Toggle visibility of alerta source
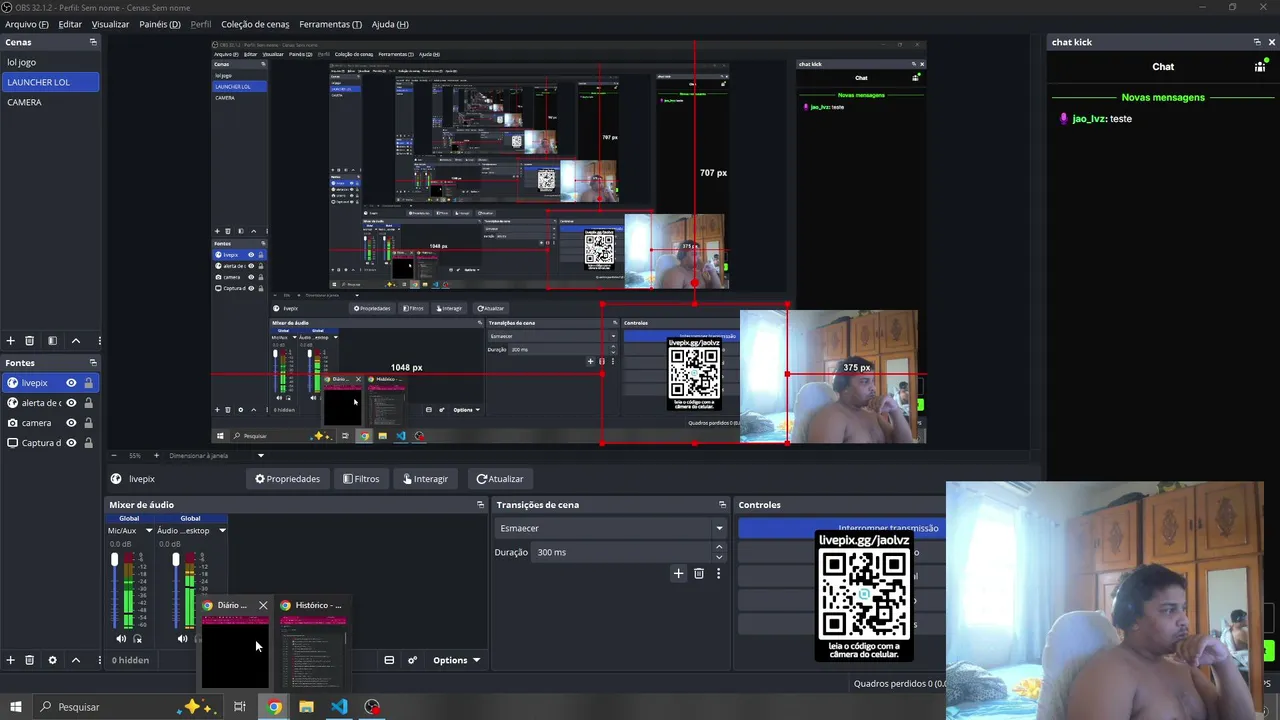Image resolution: width=1280 pixels, height=720 pixels. [71, 403]
